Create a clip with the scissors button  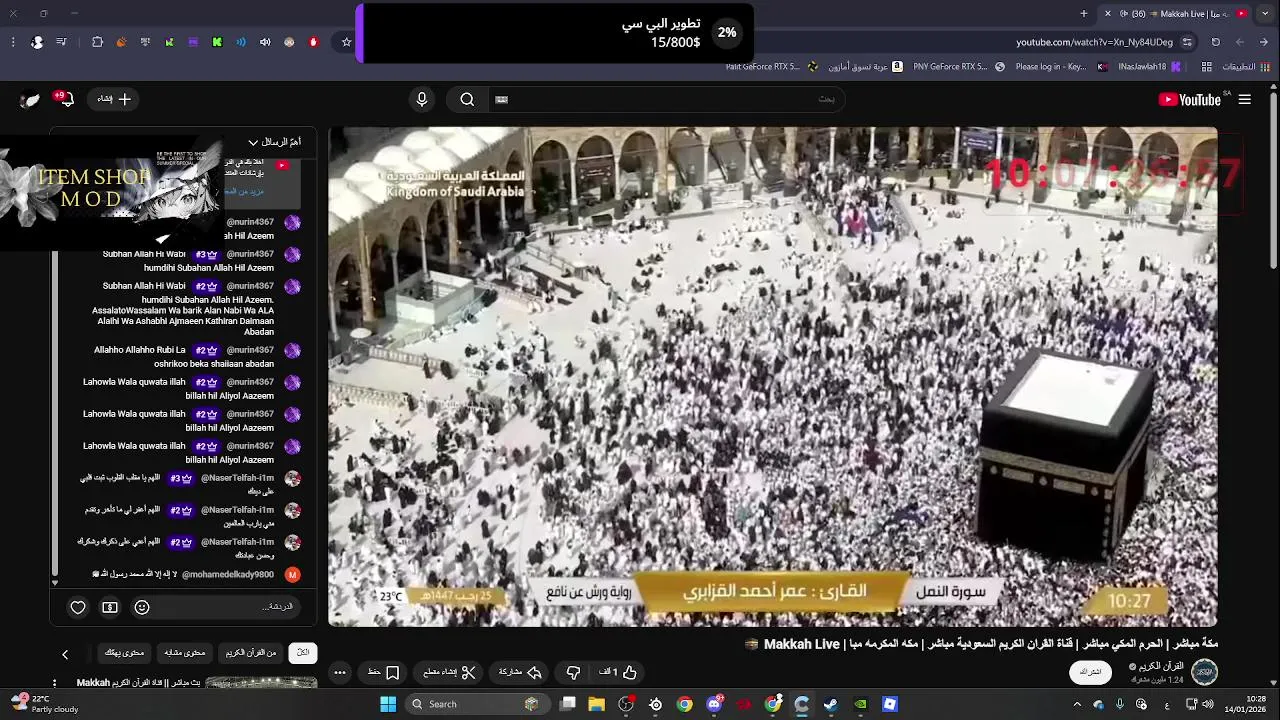[450, 672]
